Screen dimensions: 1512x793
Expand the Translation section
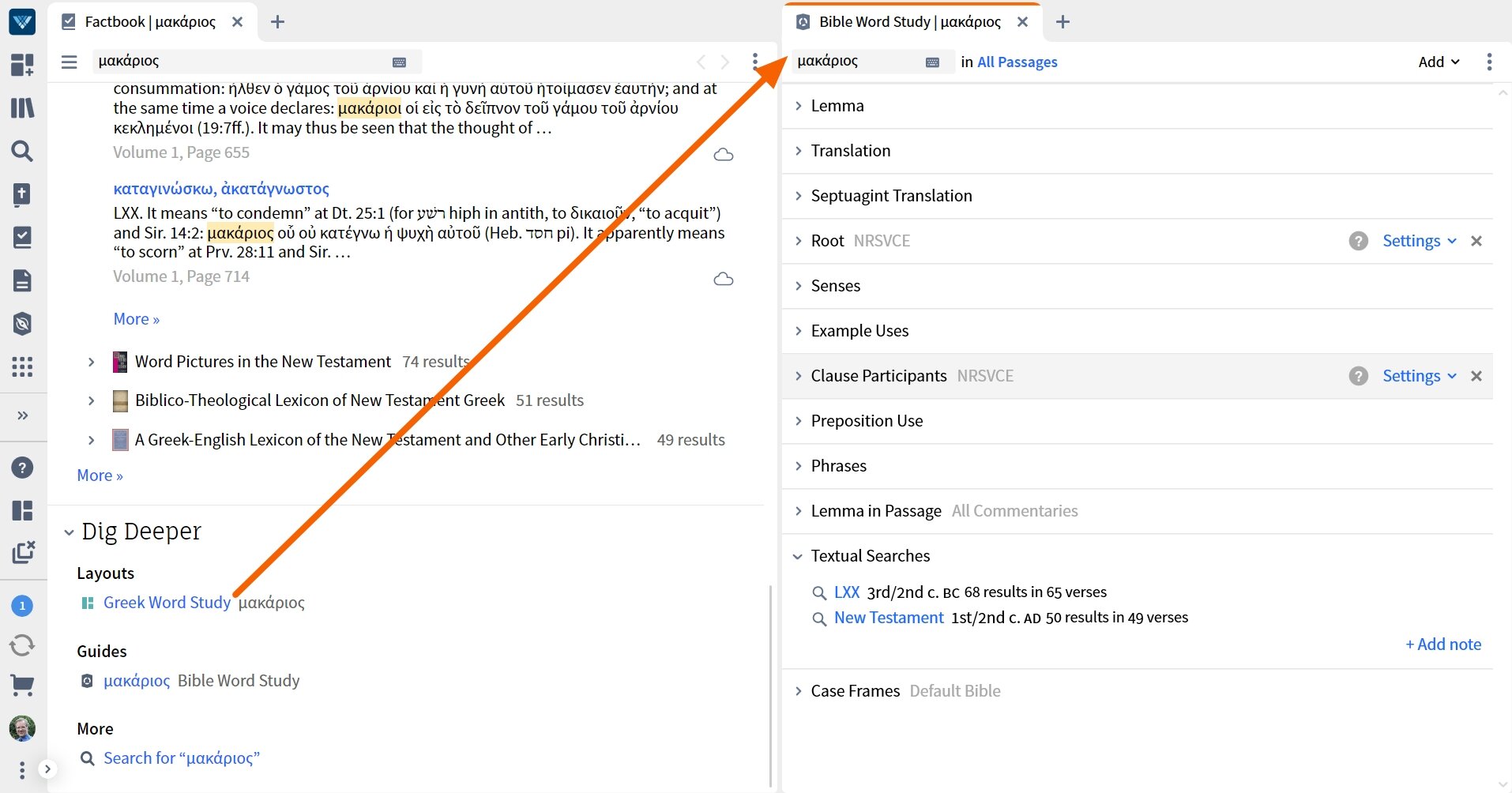pos(798,151)
